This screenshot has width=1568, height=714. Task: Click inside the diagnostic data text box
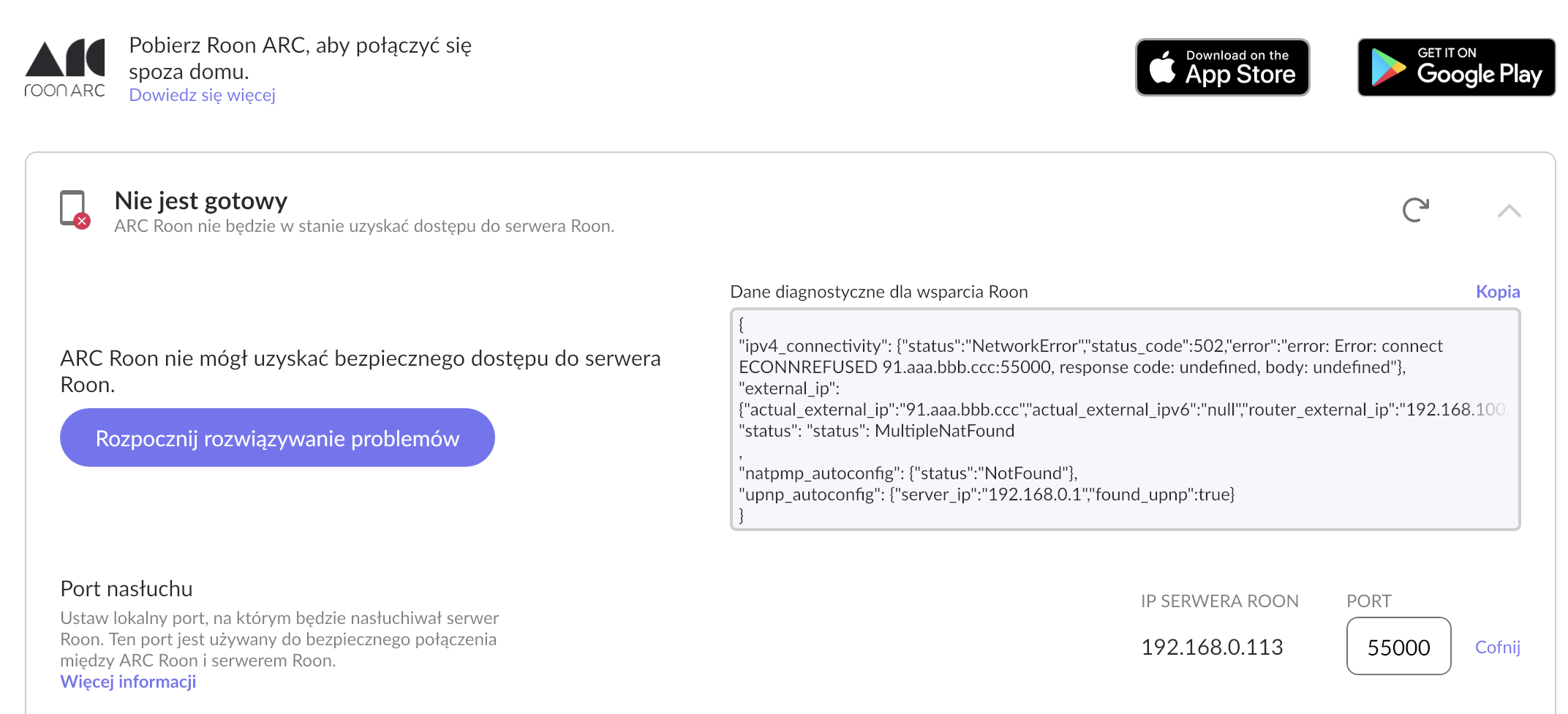pyautogui.click(x=1125, y=419)
